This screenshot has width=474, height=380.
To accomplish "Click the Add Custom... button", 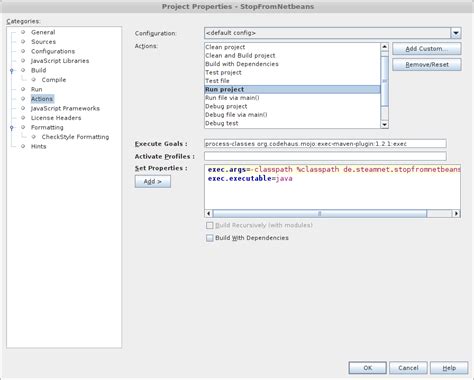I will coord(427,49).
